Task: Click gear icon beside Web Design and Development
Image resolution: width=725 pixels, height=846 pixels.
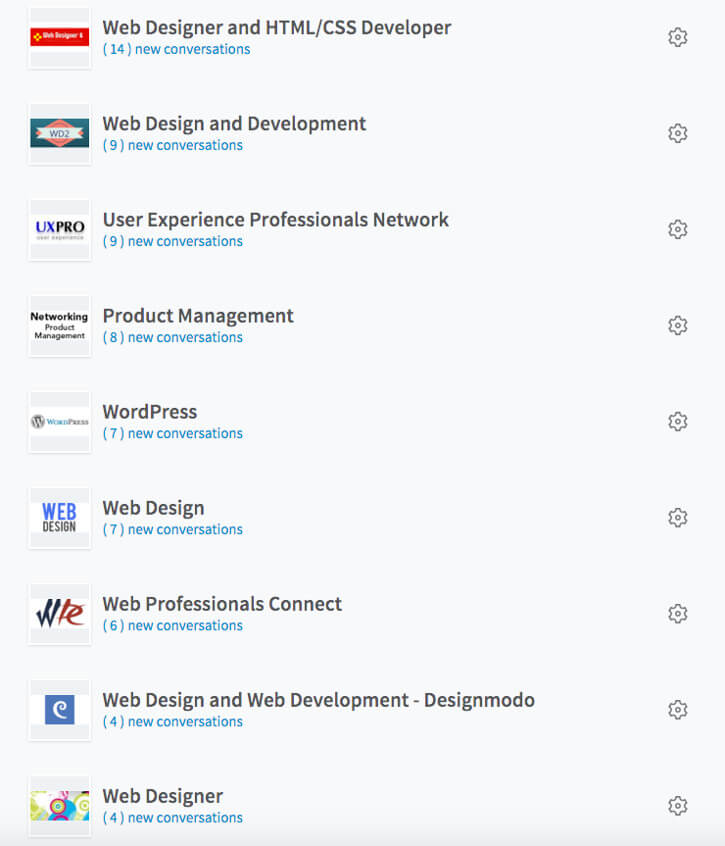Action: click(x=678, y=133)
